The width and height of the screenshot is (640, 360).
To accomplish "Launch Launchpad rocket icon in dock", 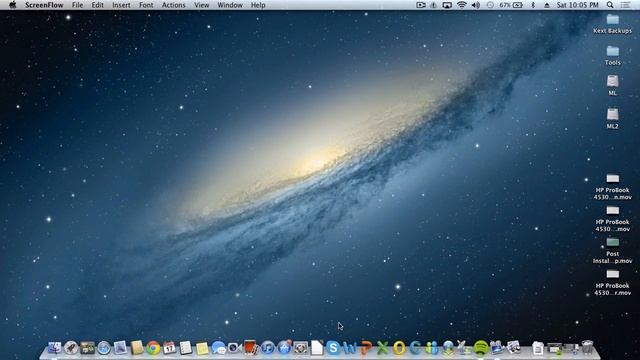I will click(x=71, y=348).
